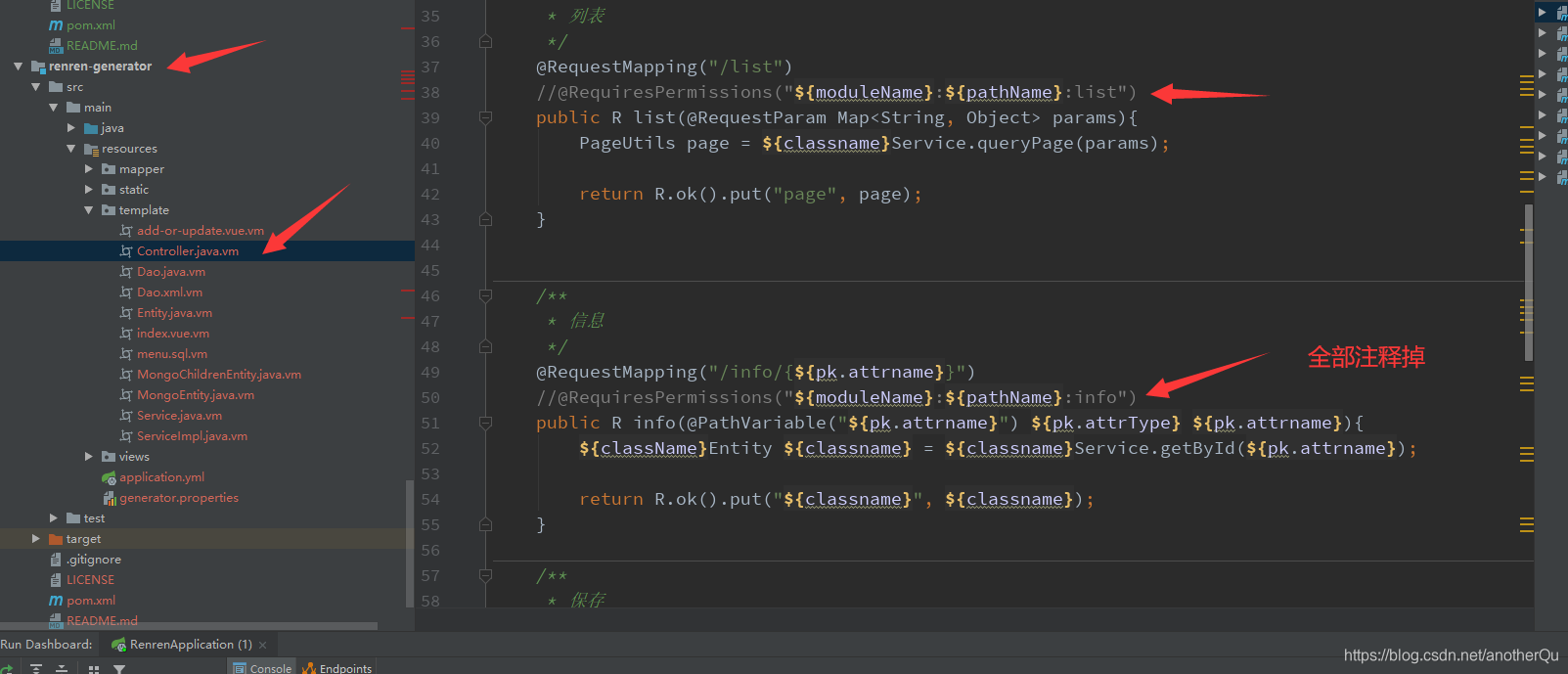Screen dimensions: 1568x674
Task: Toggle code fold marker at line 43
Action: [x=485, y=220]
